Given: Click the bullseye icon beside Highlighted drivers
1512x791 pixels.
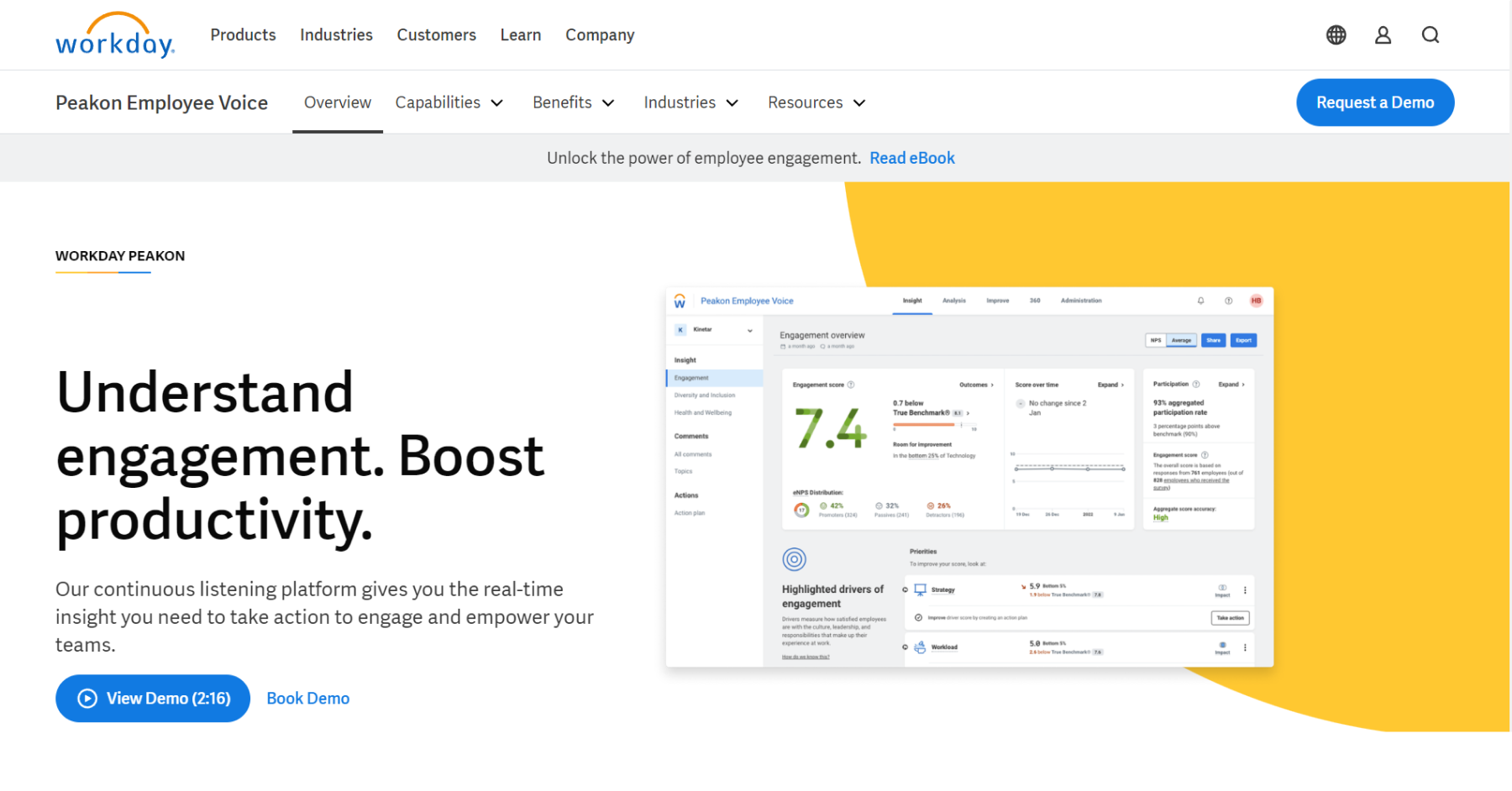Looking at the screenshot, I should click(794, 558).
